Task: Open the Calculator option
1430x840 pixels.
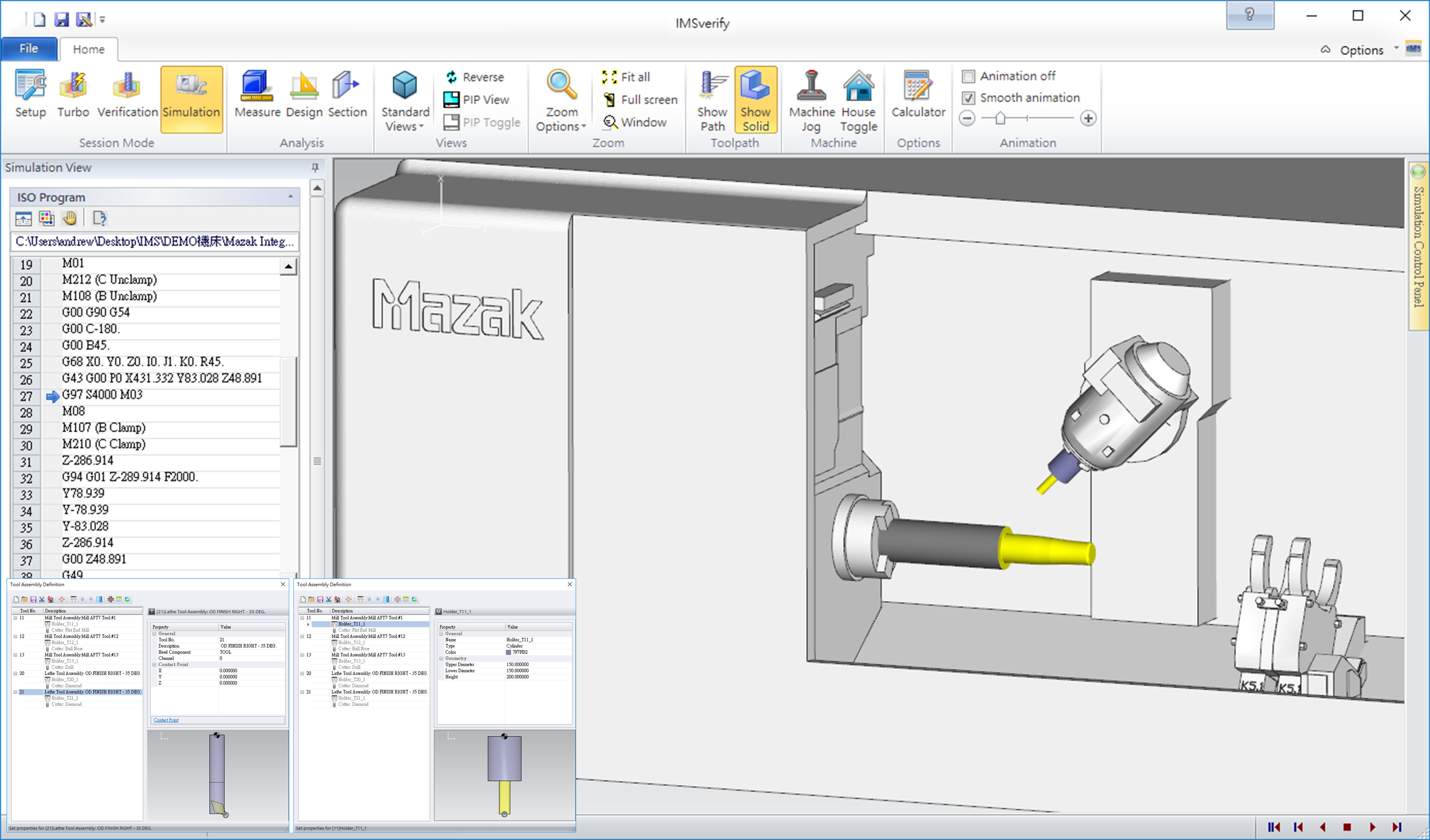Action: 918,94
